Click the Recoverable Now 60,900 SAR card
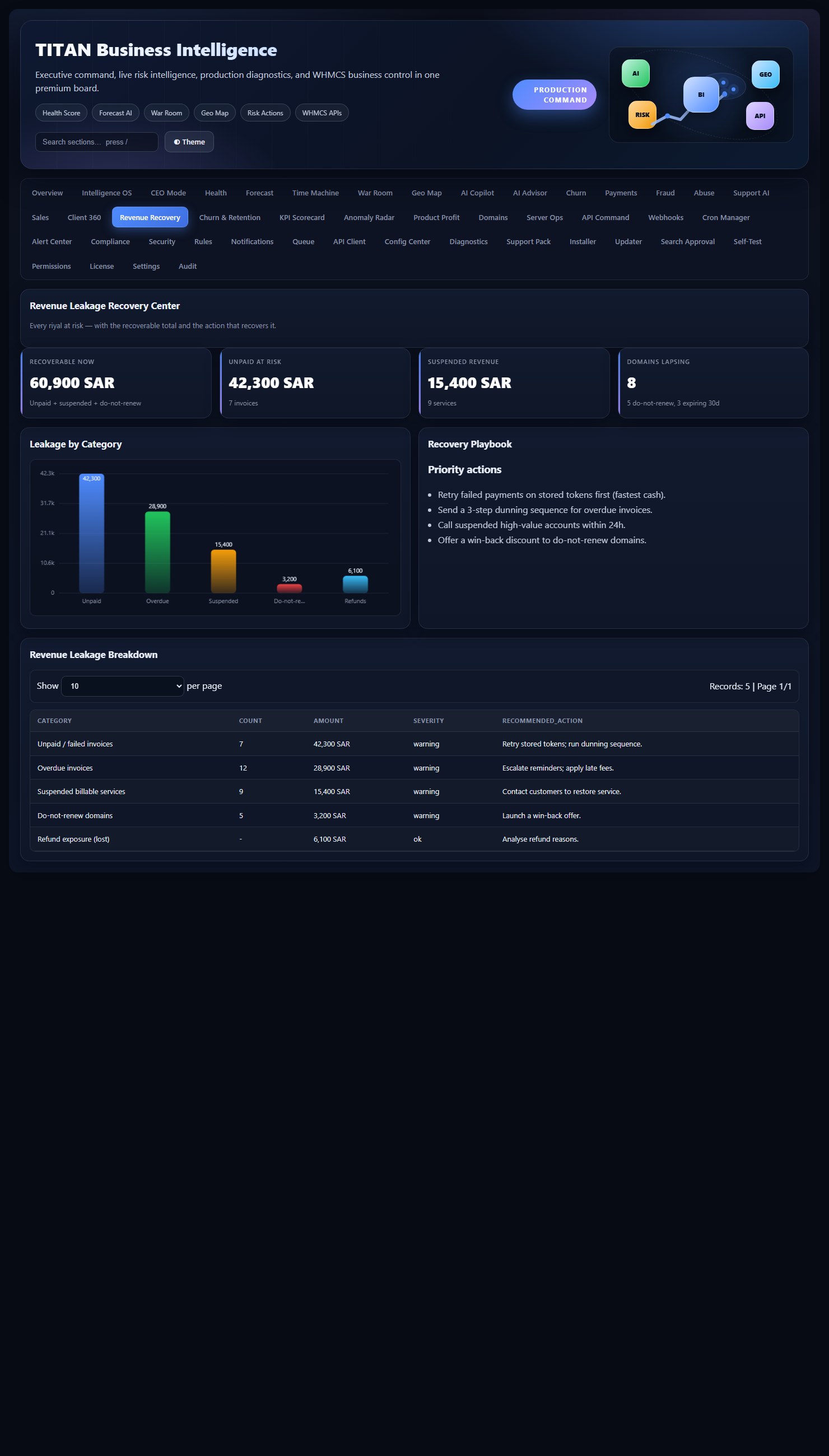 (x=116, y=383)
